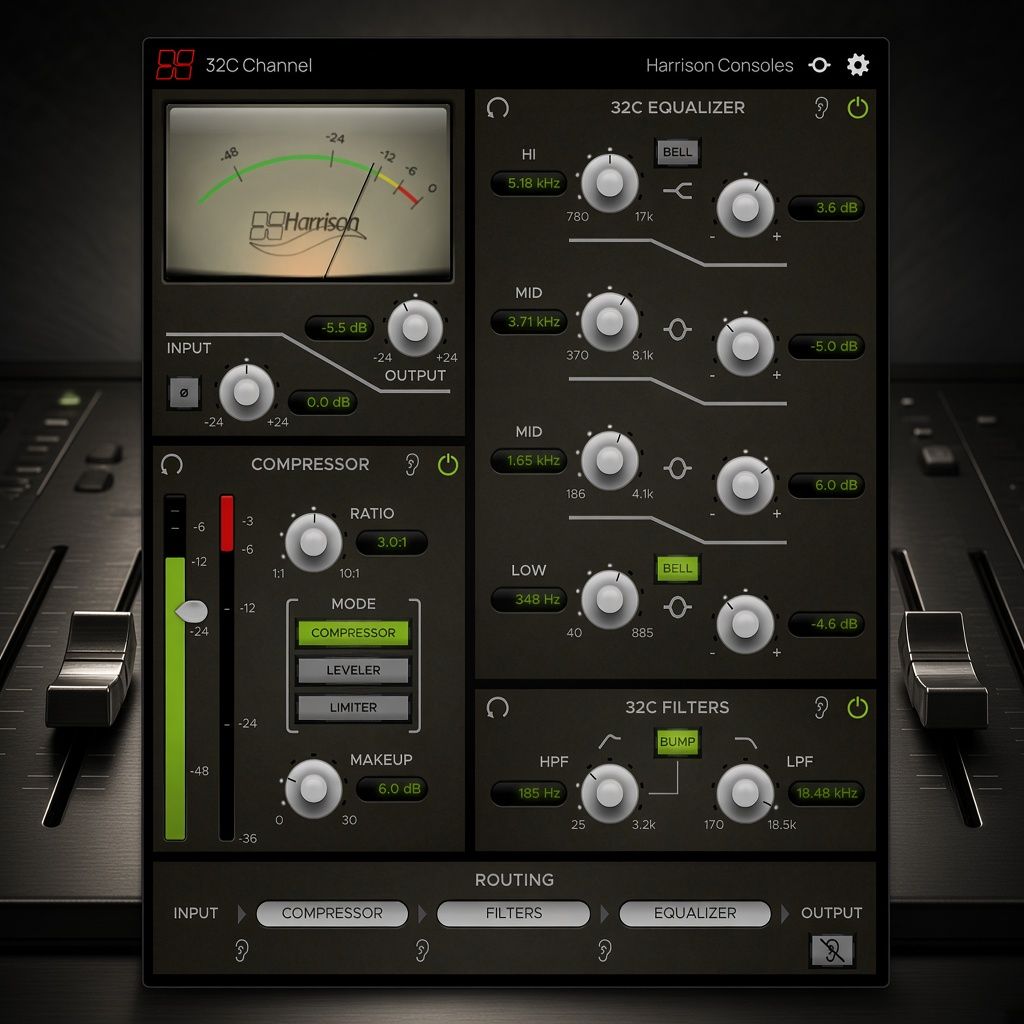The width and height of the screenshot is (1024, 1024).
Task: Click the preset icon beside Harrison Consoles
Action: [x=819, y=65]
